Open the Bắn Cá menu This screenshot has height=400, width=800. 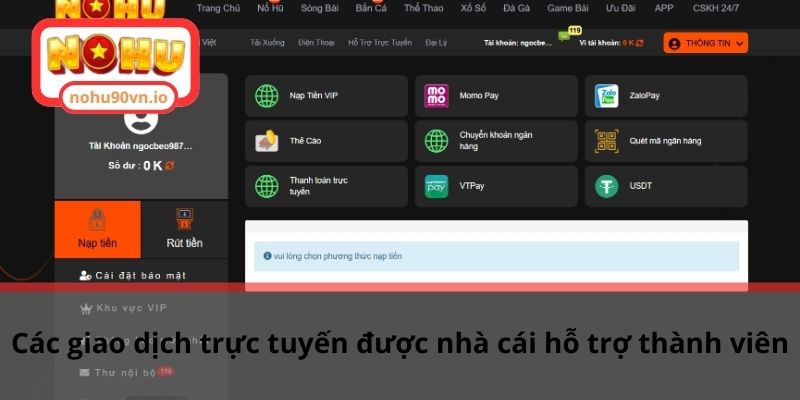371,8
